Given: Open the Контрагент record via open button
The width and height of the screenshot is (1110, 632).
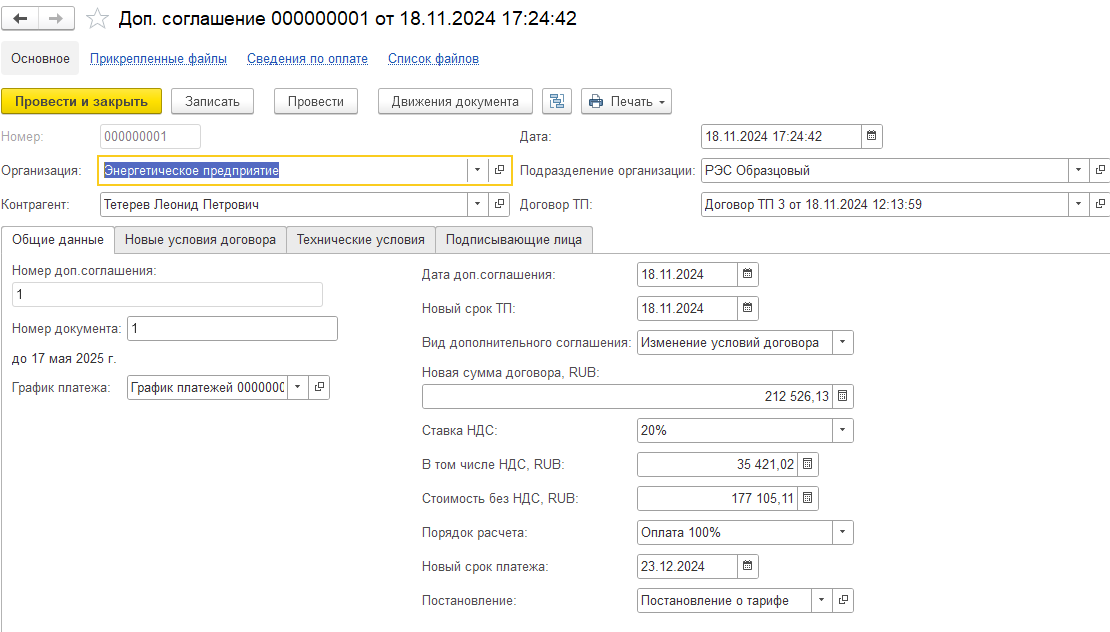Looking at the screenshot, I should coord(499,205).
